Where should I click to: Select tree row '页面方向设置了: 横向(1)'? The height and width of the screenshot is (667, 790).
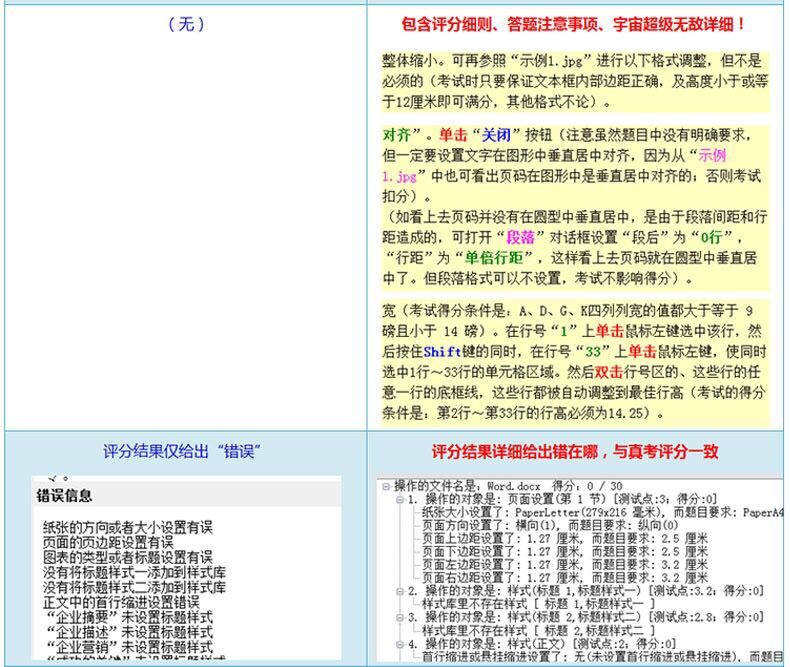tap(550, 525)
